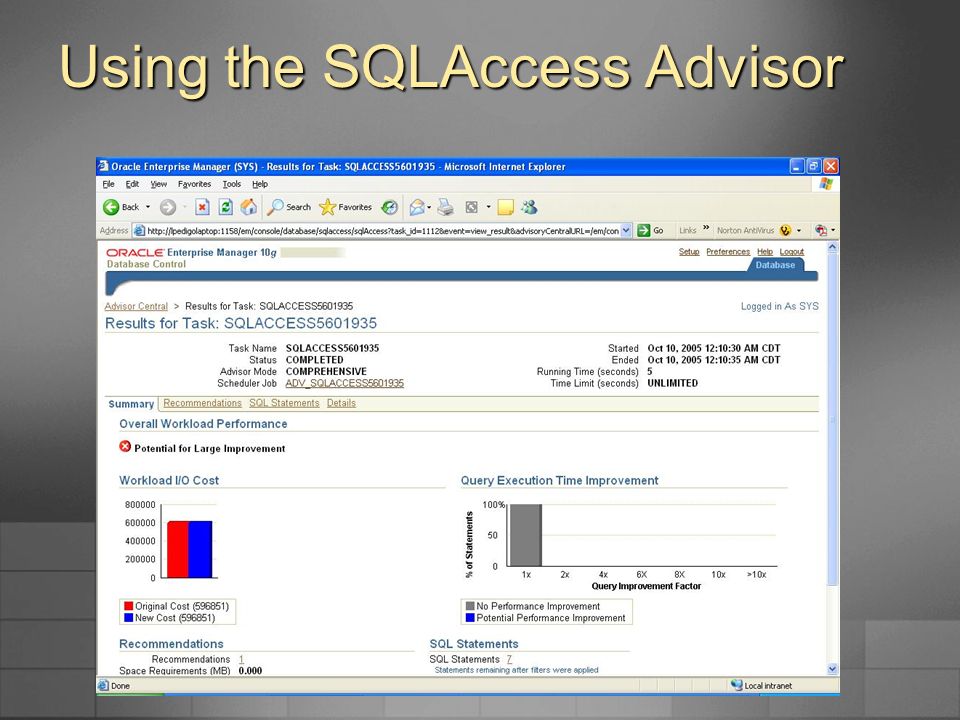Screen dimensions: 960x720
Task: Click the gray No Performance Improvement swatch
Action: 470,606
